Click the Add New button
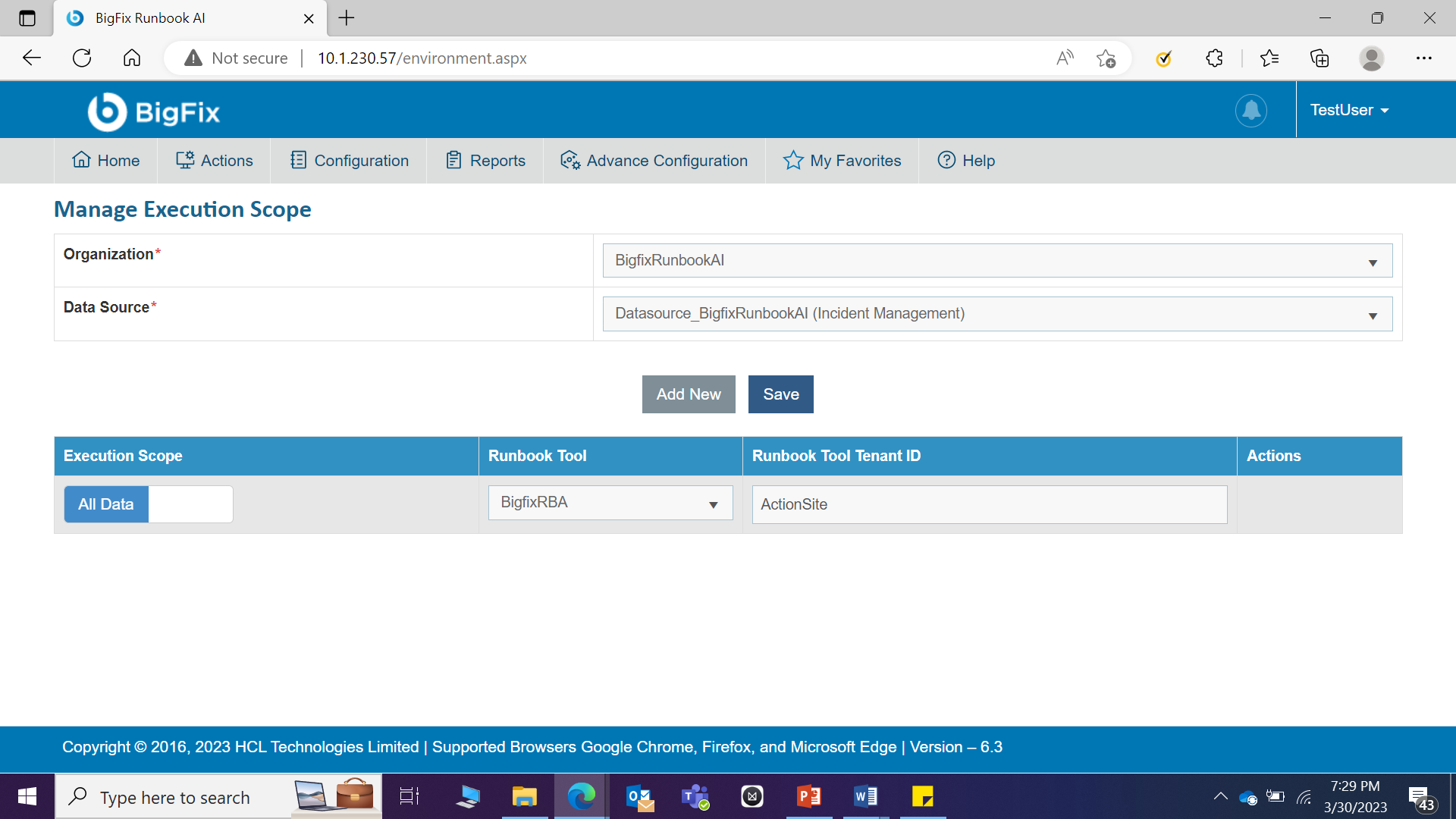Screen dimensions: 1456x819 coord(688,394)
